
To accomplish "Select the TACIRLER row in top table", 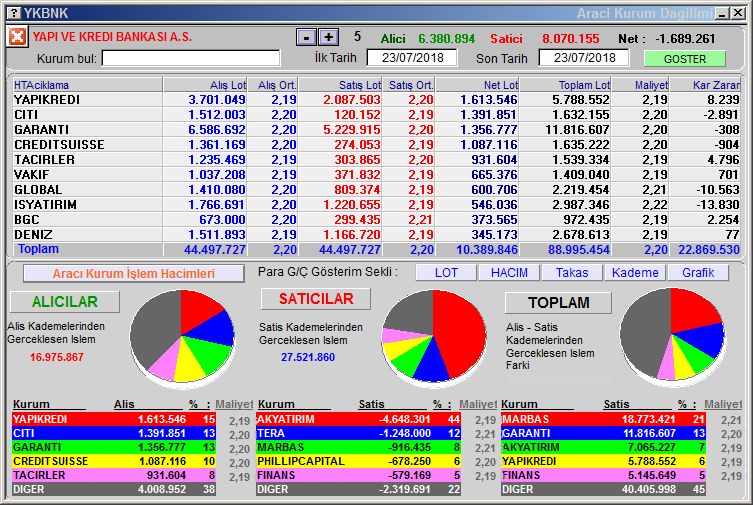I will point(376,159).
